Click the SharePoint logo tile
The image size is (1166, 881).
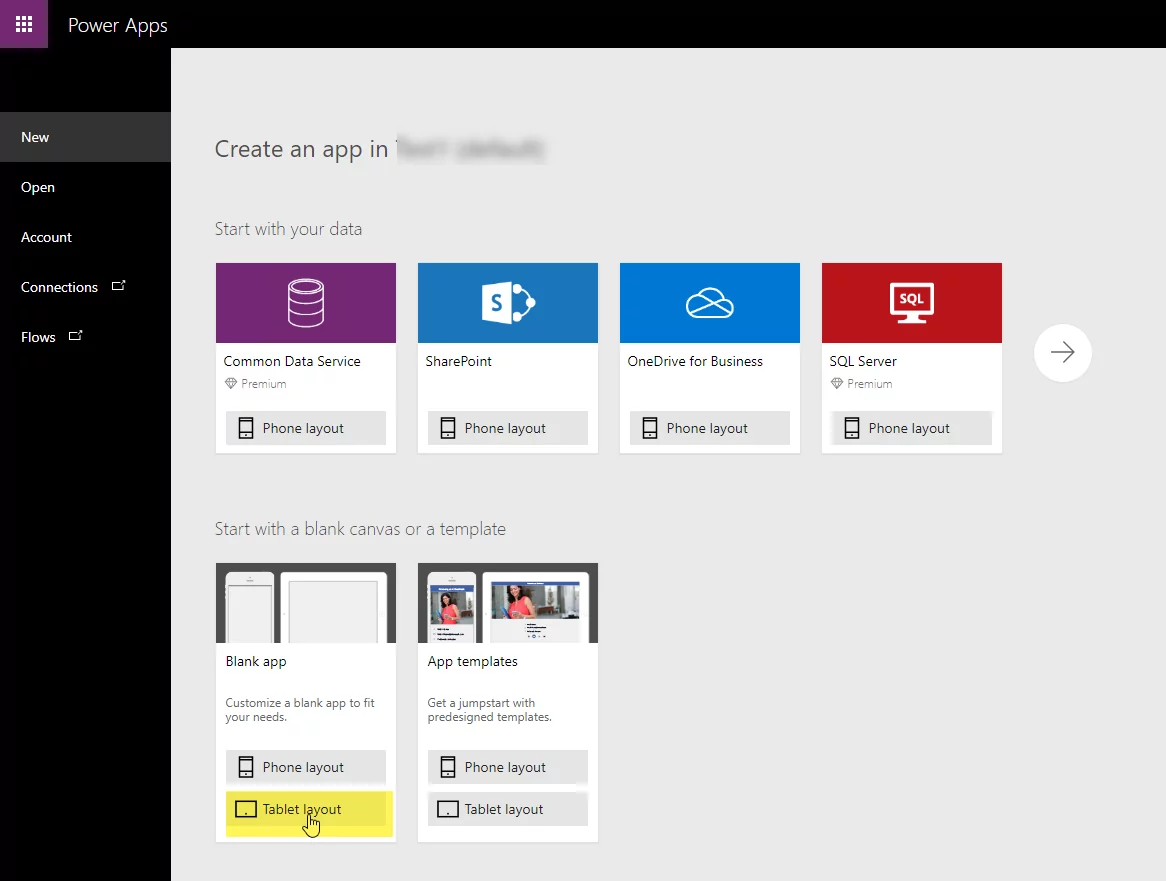tap(508, 303)
